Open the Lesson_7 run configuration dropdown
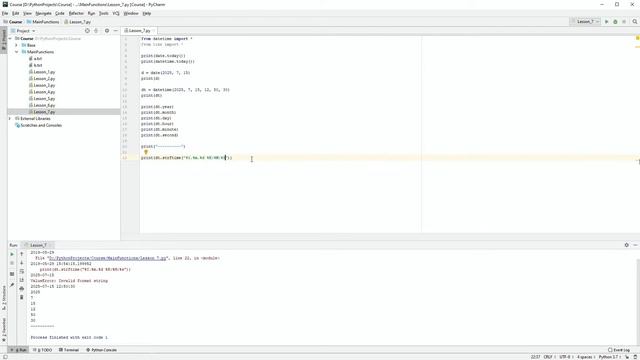The width and height of the screenshot is (640, 360). [x=585, y=22]
